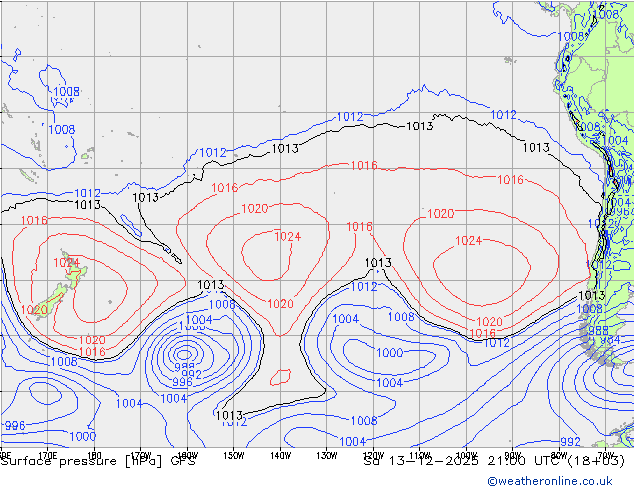Click the '150W' longitude label

pyautogui.click(x=234, y=456)
